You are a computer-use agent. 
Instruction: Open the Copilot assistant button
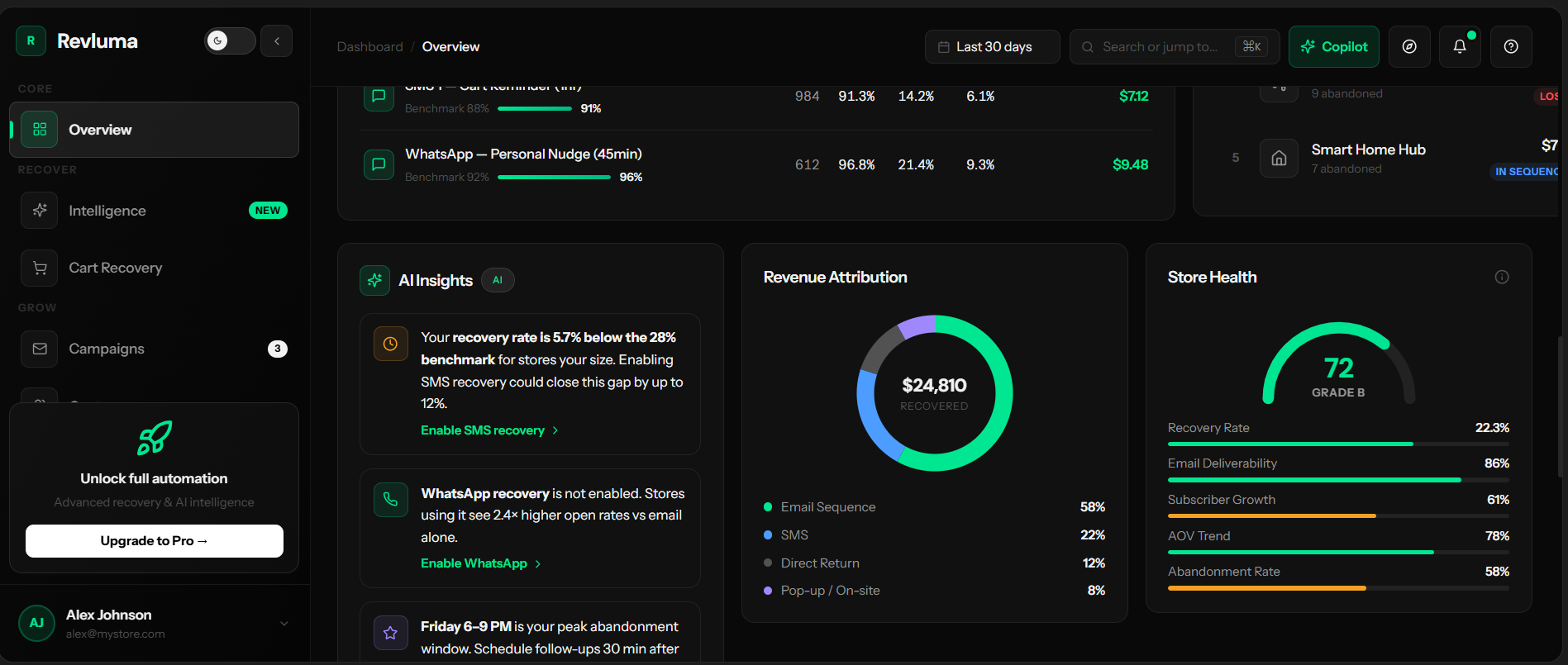(1334, 46)
